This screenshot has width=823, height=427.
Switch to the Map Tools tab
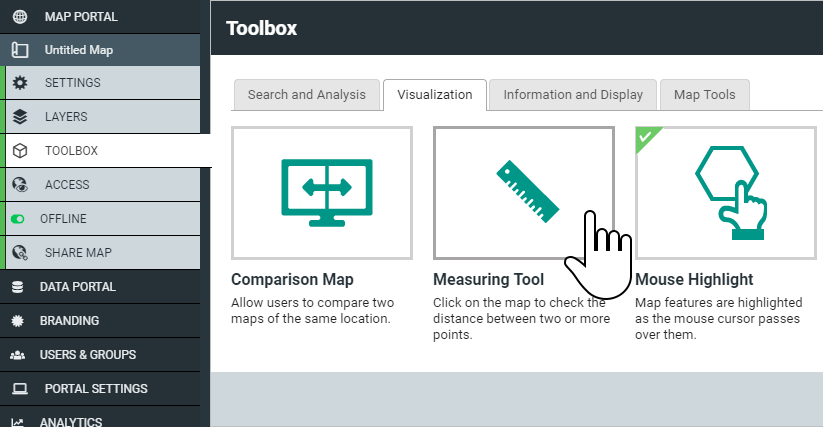[704, 95]
